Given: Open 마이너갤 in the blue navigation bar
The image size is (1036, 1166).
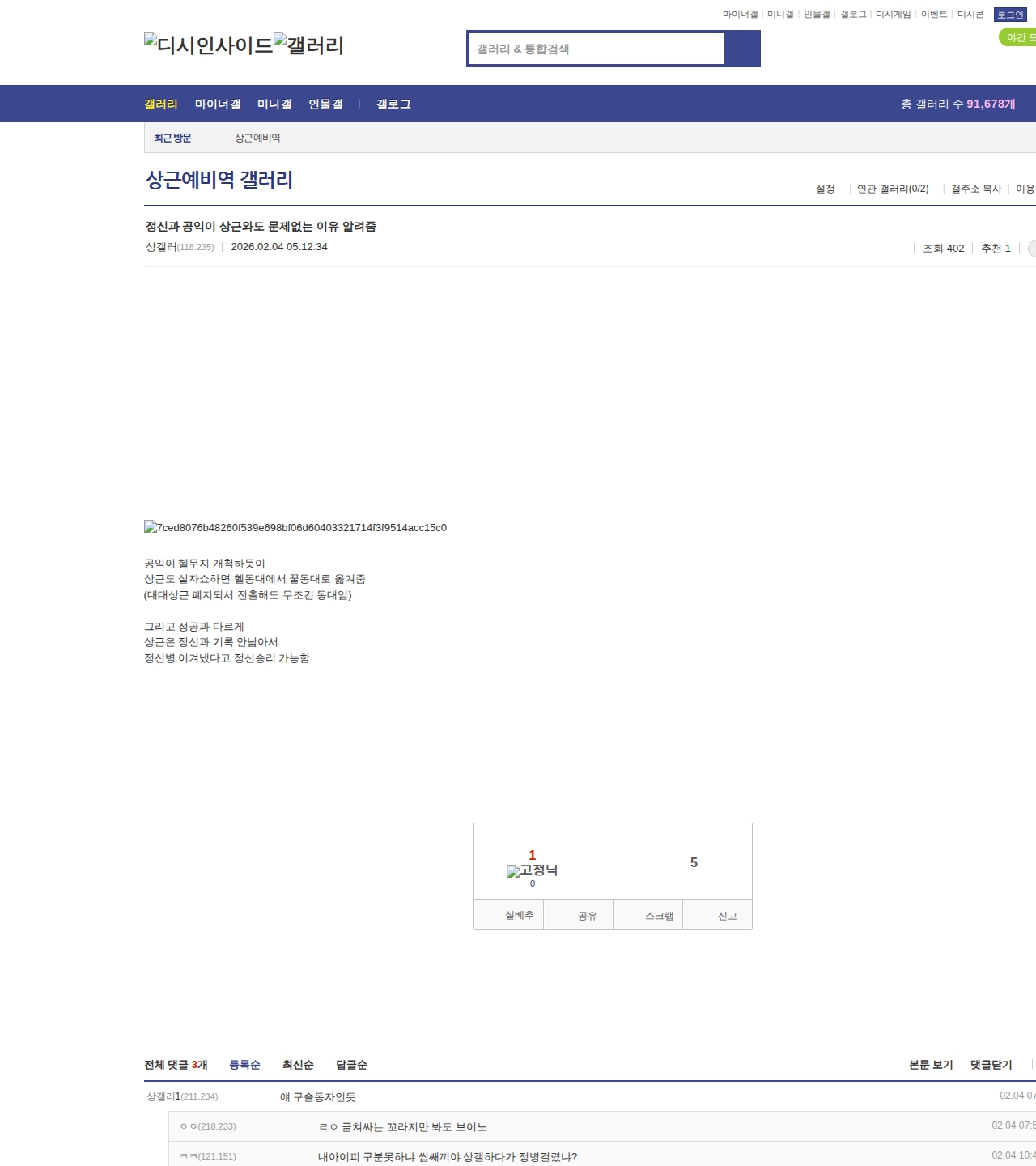Looking at the screenshot, I should (218, 104).
